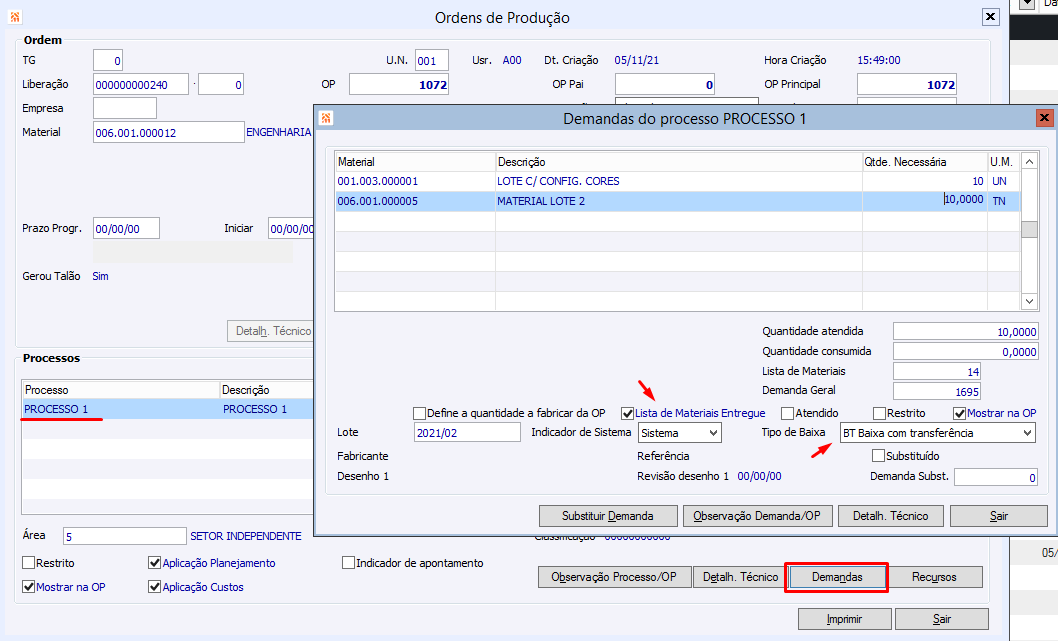The image size is (1058, 641).
Task: Open the Demandas button
Action: point(837,577)
